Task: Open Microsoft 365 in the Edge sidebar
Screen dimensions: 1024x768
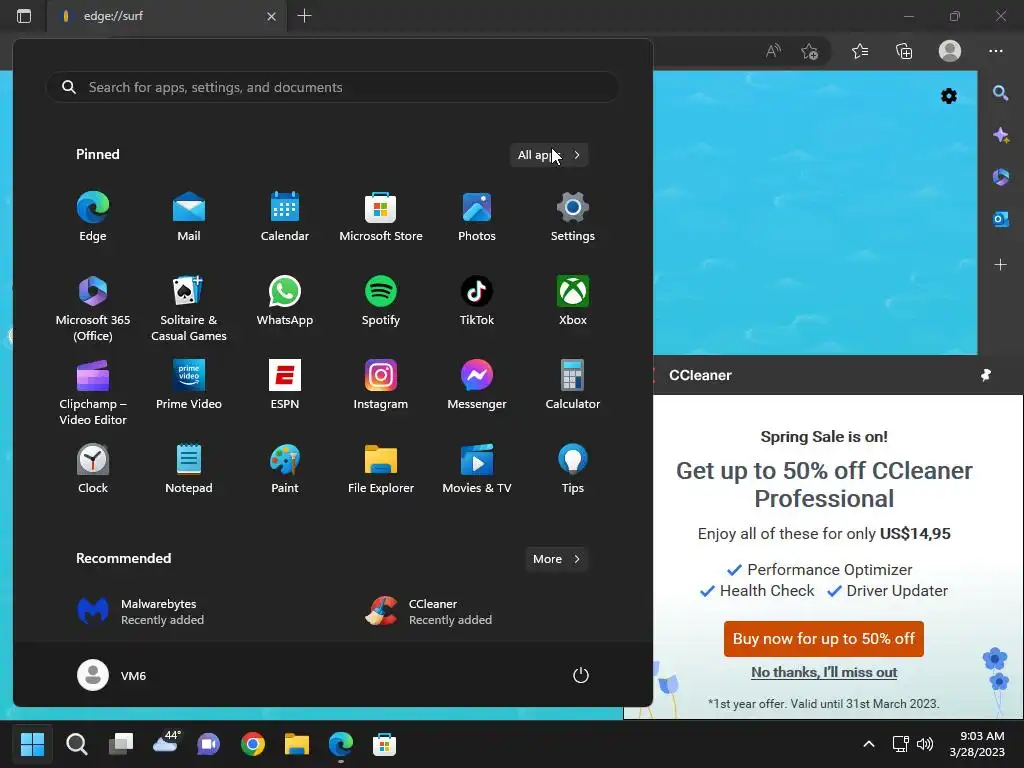Action: [1000, 176]
